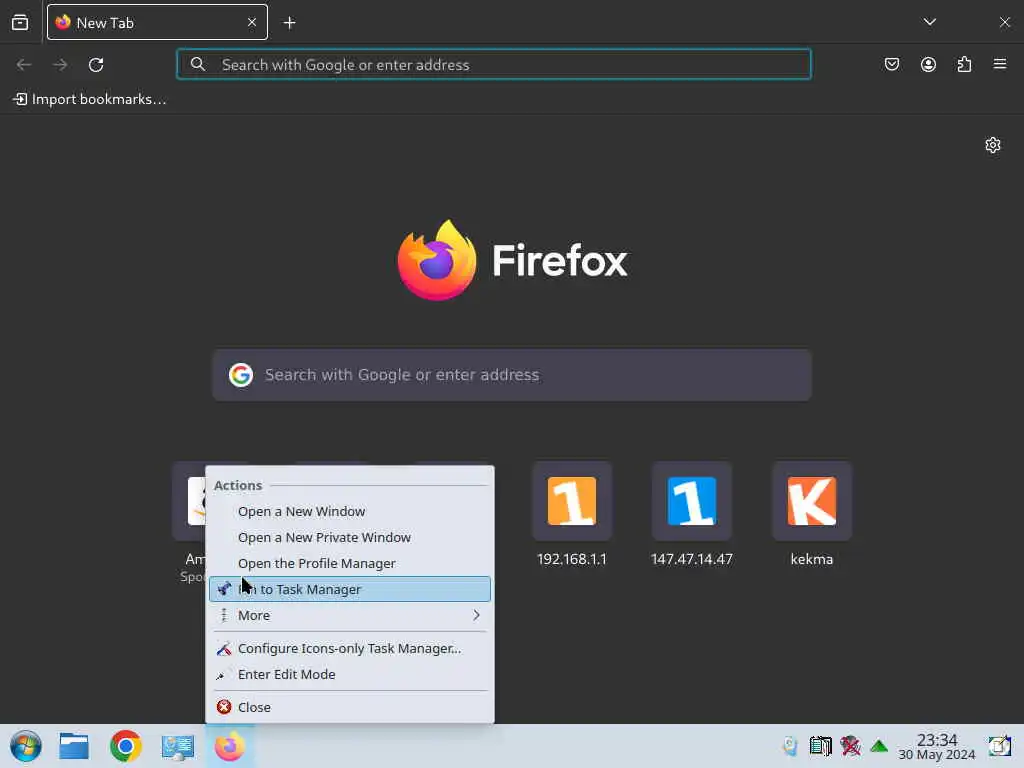1024x768 pixels.
Task: Open the file manager from taskbar
Action: (x=74, y=746)
